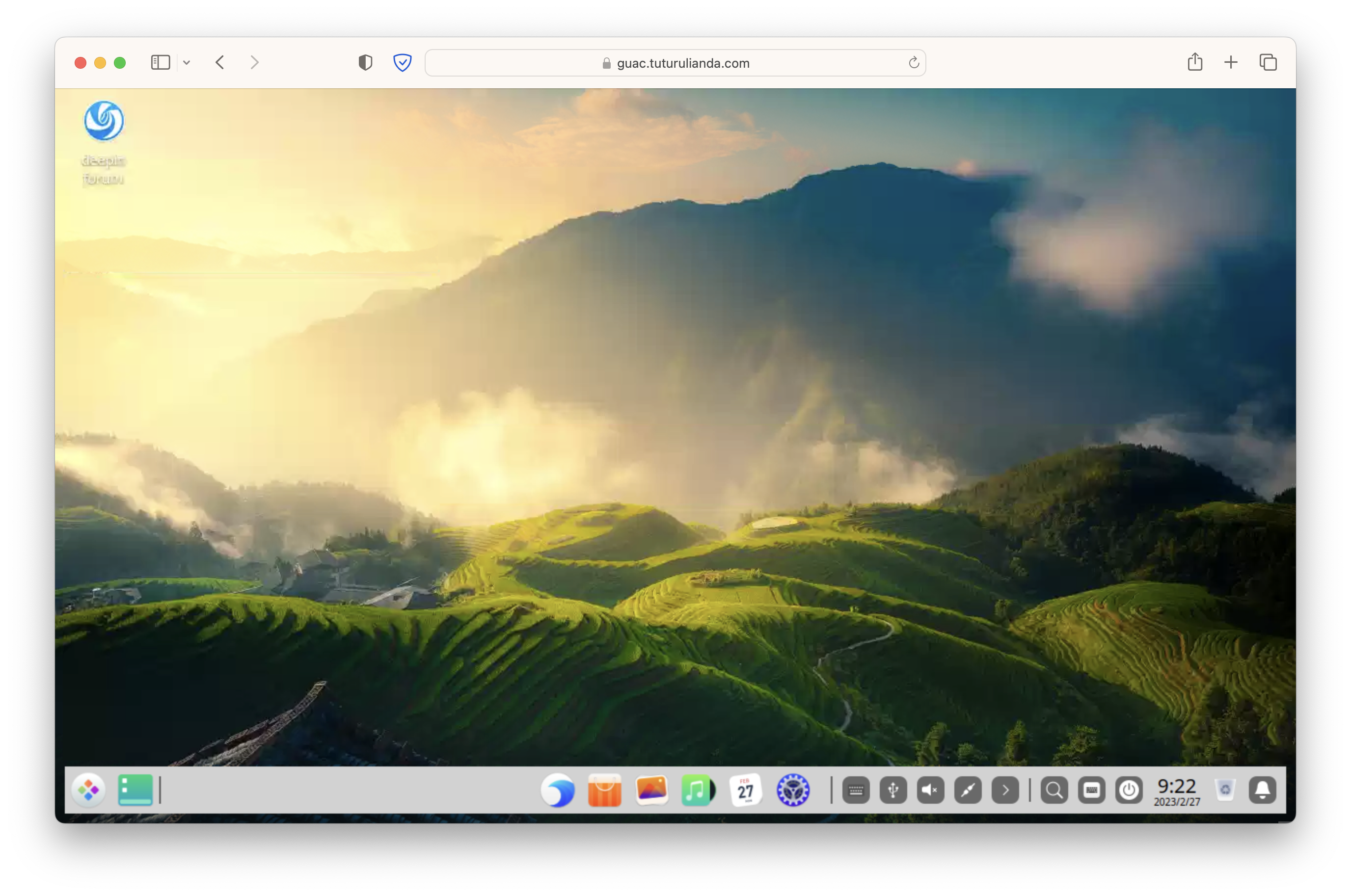Click the multitasking view dock icon
1351x896 pixels.
(x=135, y=791)
